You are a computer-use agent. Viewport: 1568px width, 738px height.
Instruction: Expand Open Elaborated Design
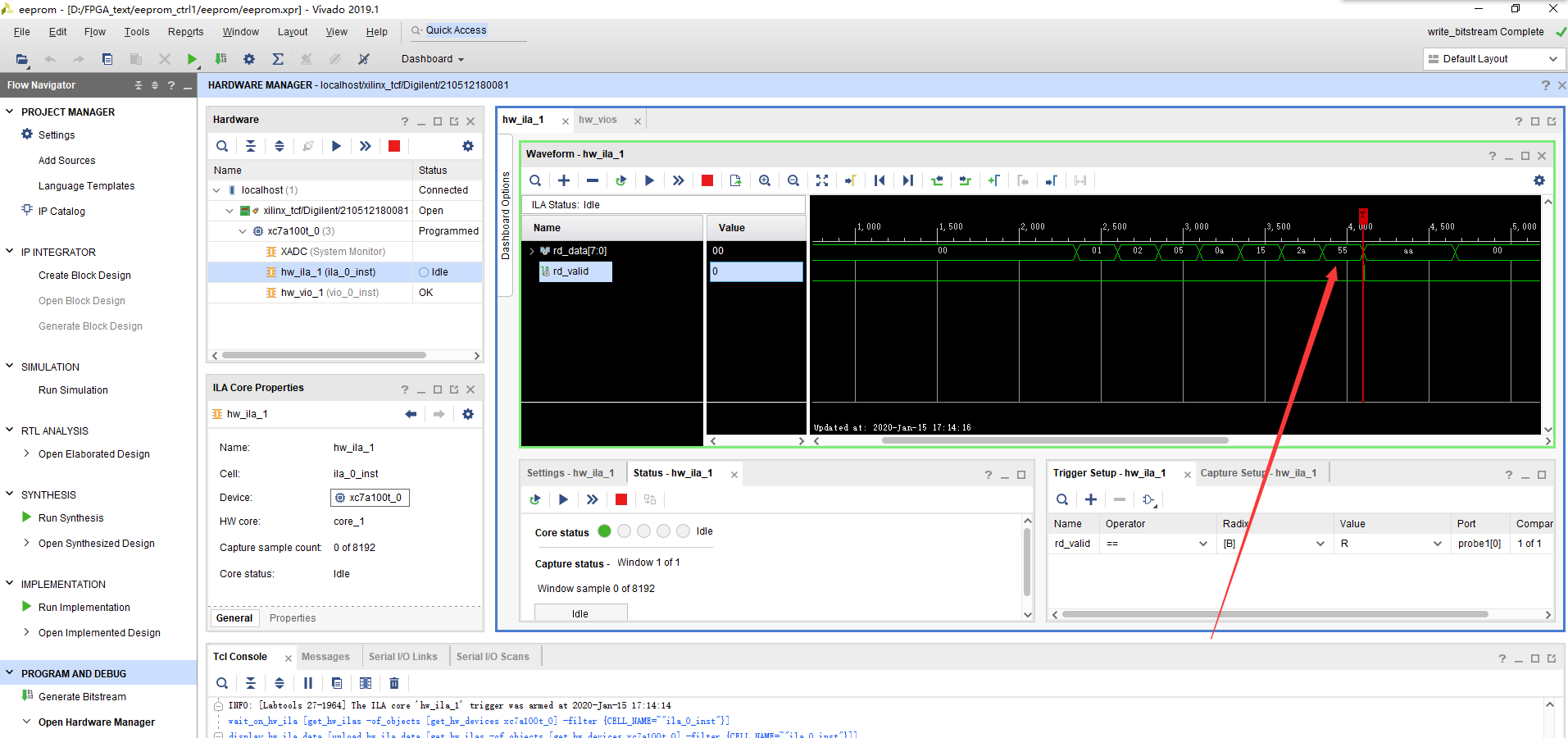click(x=26, y=453)
